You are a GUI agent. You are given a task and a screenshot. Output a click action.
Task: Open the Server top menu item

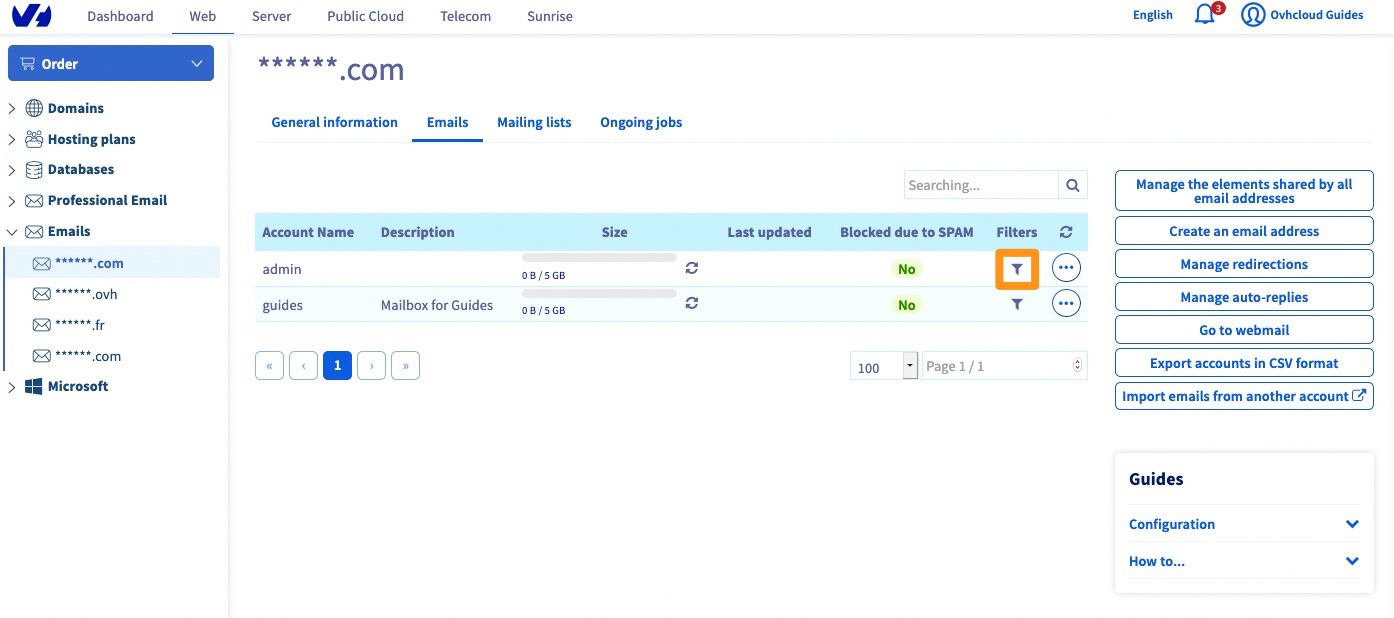(271, 16)
